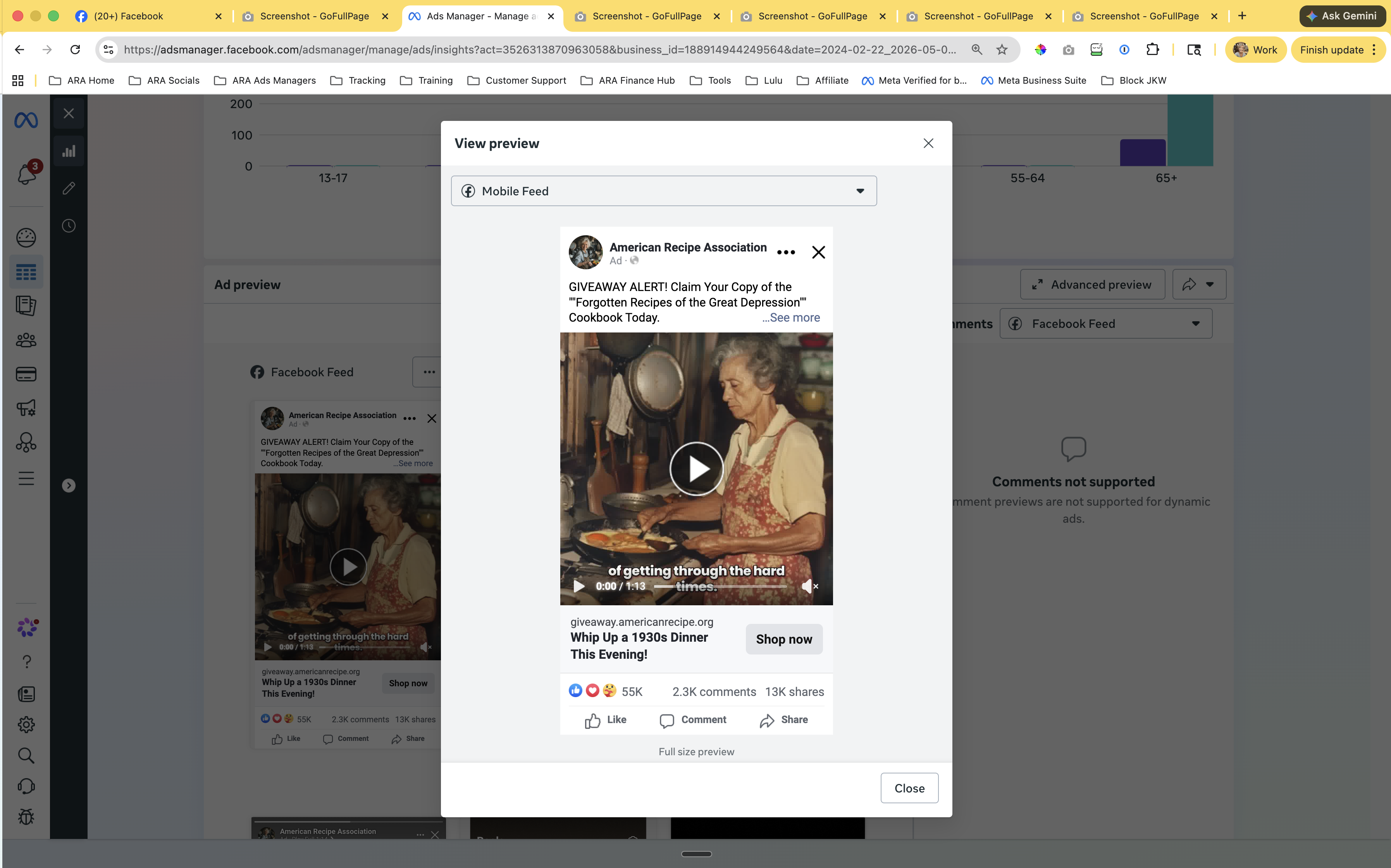Open ARA Home bookmarks folder

[81, 80]
